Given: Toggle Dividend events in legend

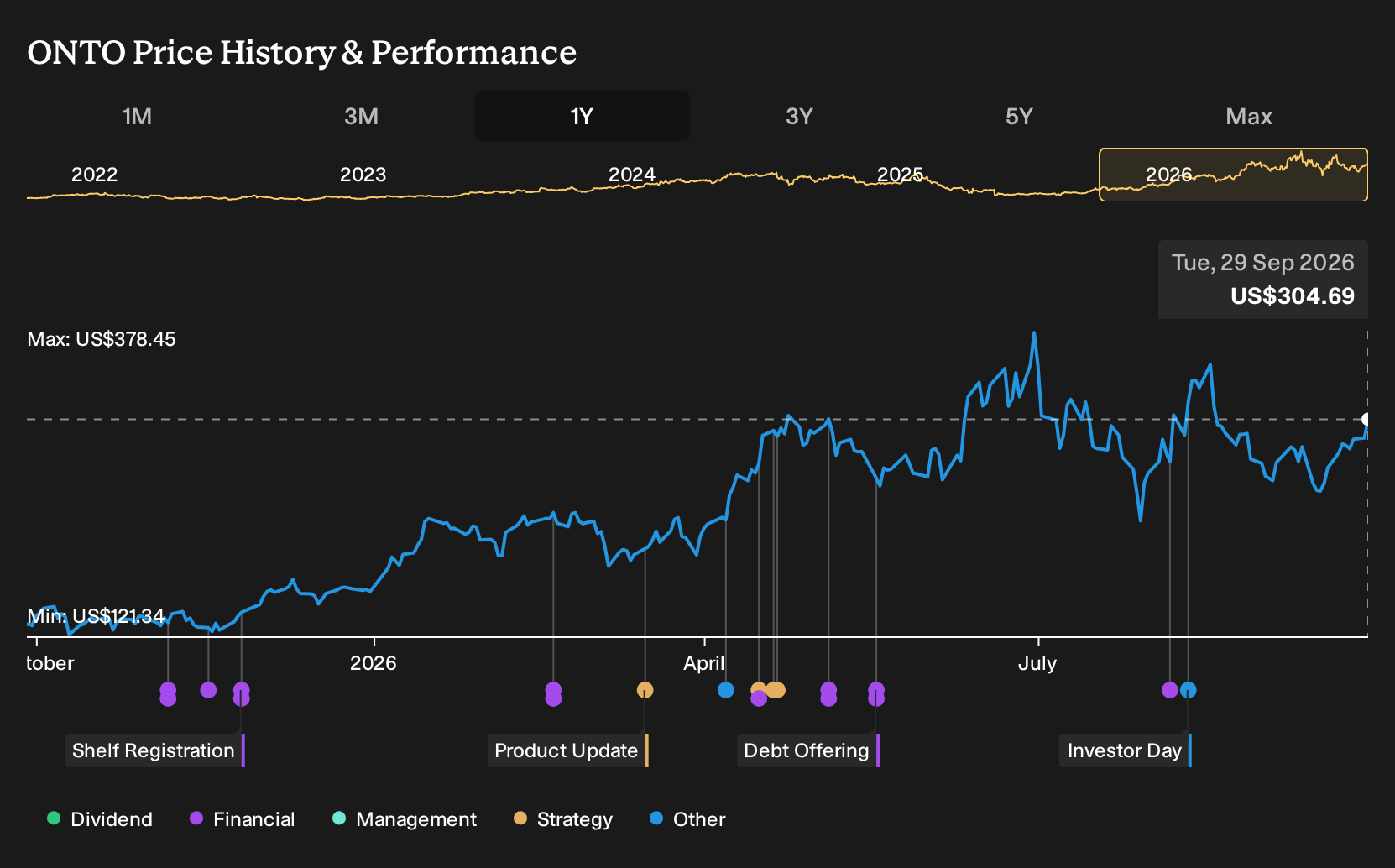Looking at the screenshot, I should click(x=100, y=819).
